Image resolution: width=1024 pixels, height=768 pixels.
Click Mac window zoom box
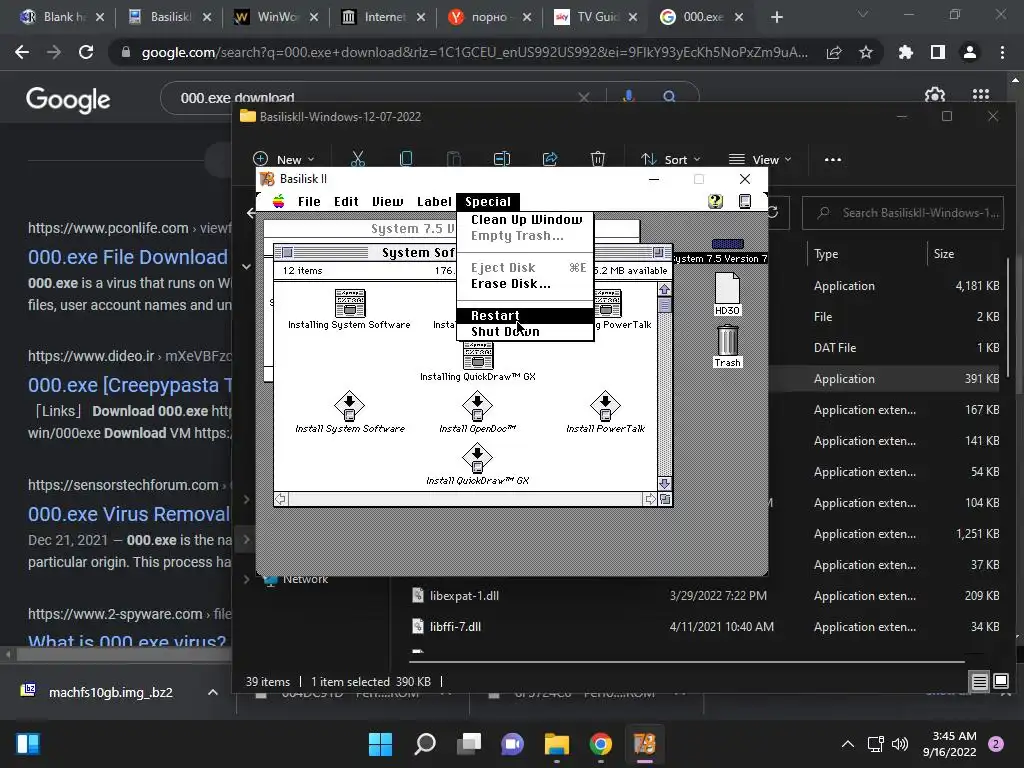coord(658,253)
